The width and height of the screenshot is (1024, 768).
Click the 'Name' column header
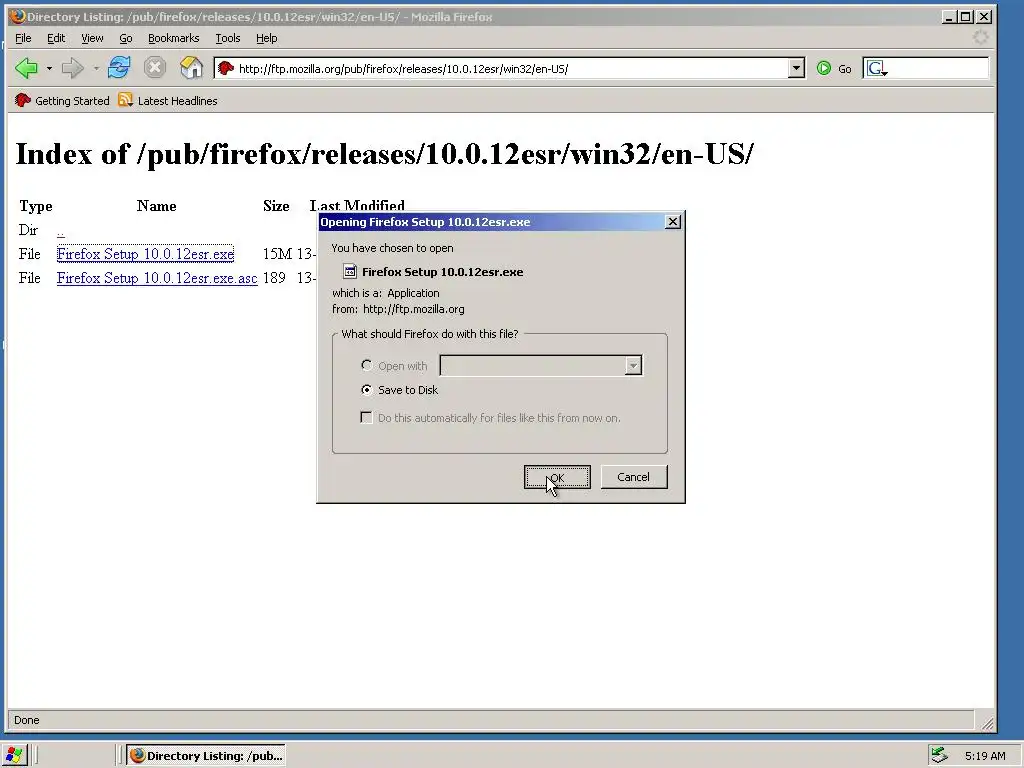(157, 206)
